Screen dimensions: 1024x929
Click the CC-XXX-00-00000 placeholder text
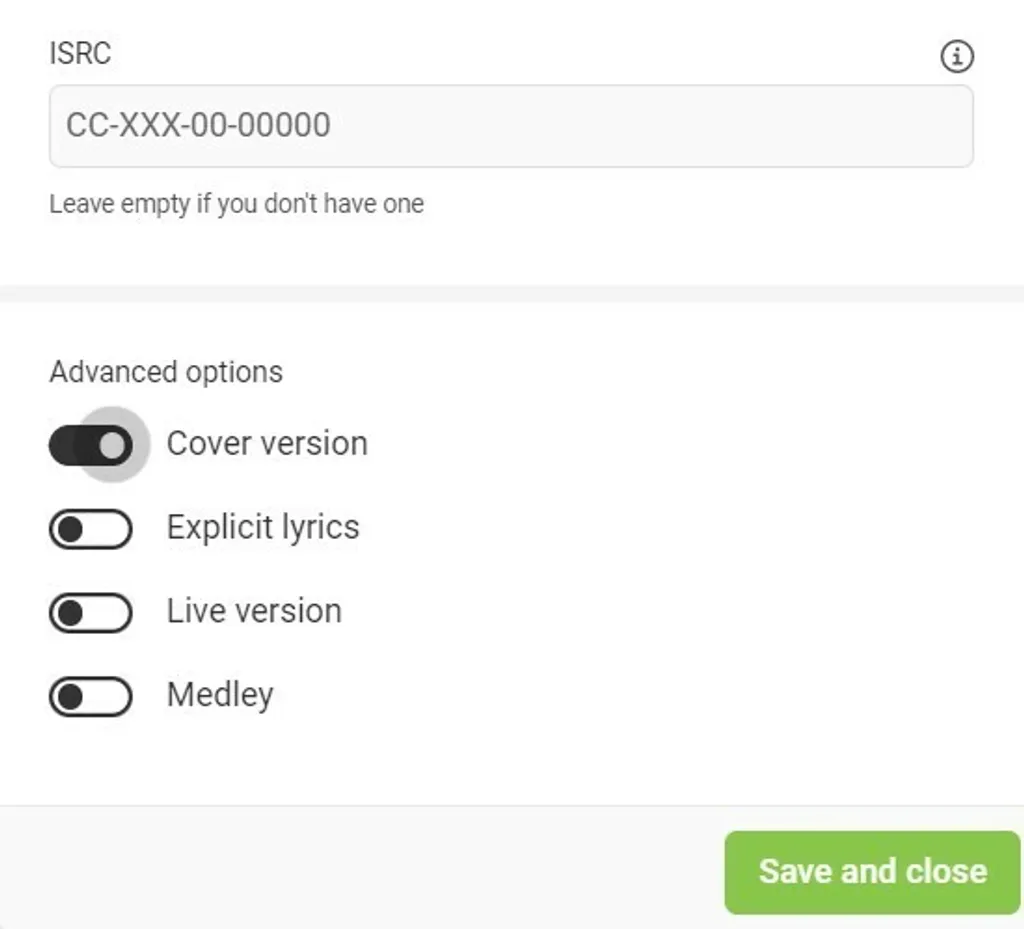198,126
